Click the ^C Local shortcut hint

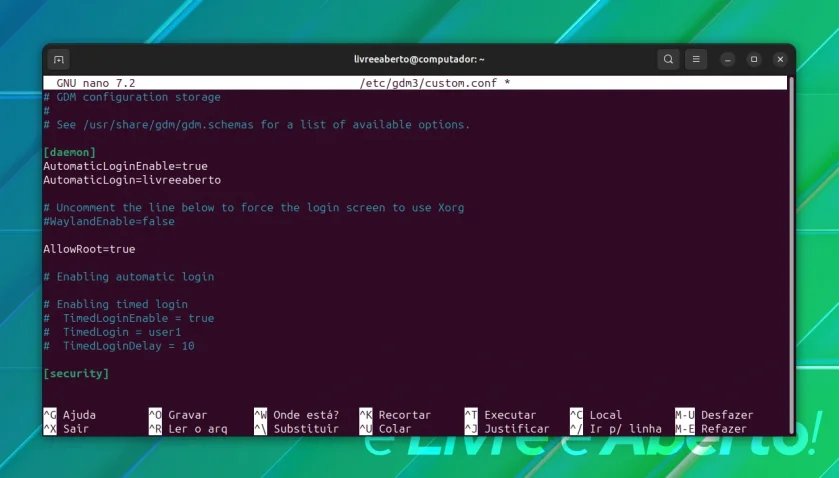coord(596,415)
